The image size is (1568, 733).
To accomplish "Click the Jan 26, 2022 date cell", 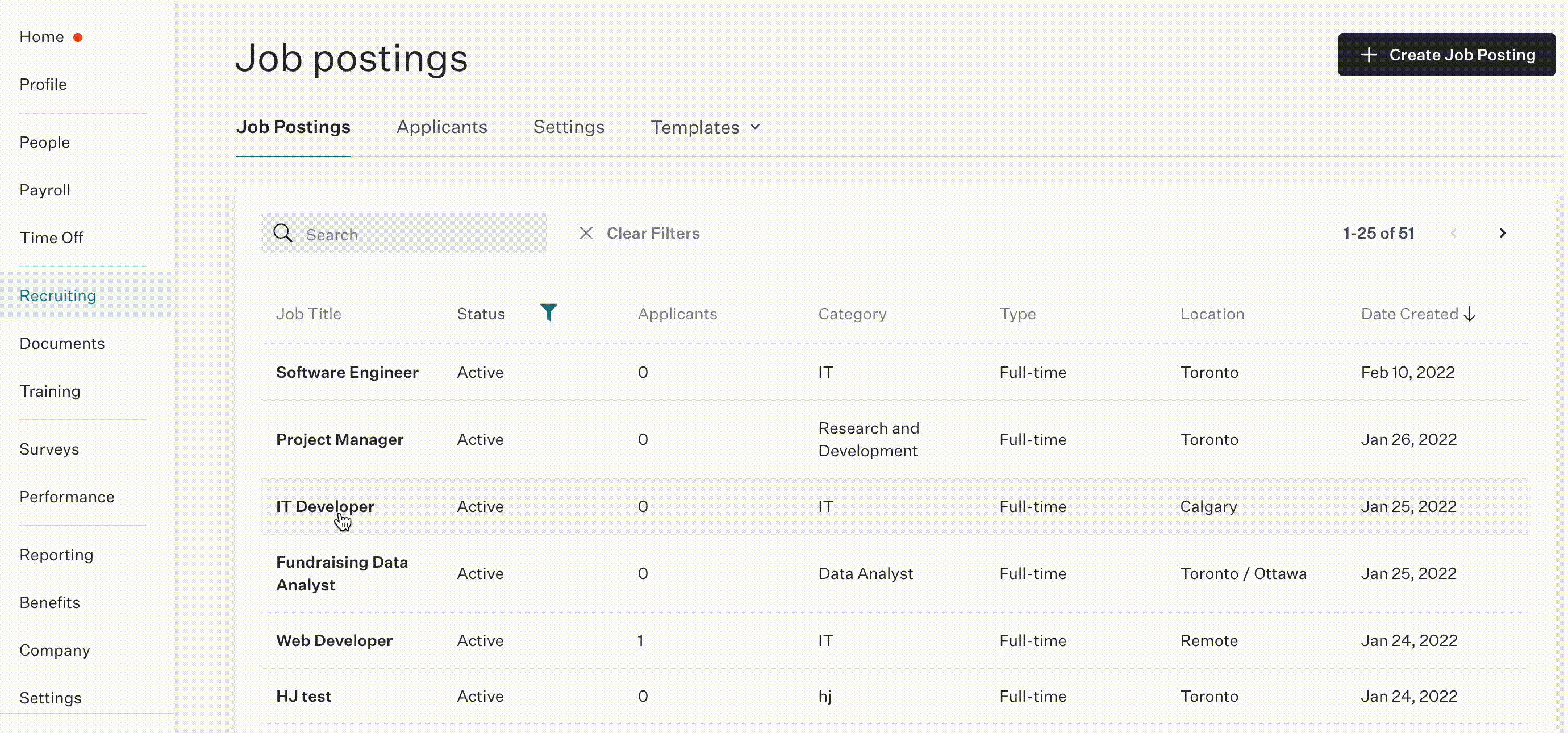I will pyautogui.click(x=1408, y=440).
